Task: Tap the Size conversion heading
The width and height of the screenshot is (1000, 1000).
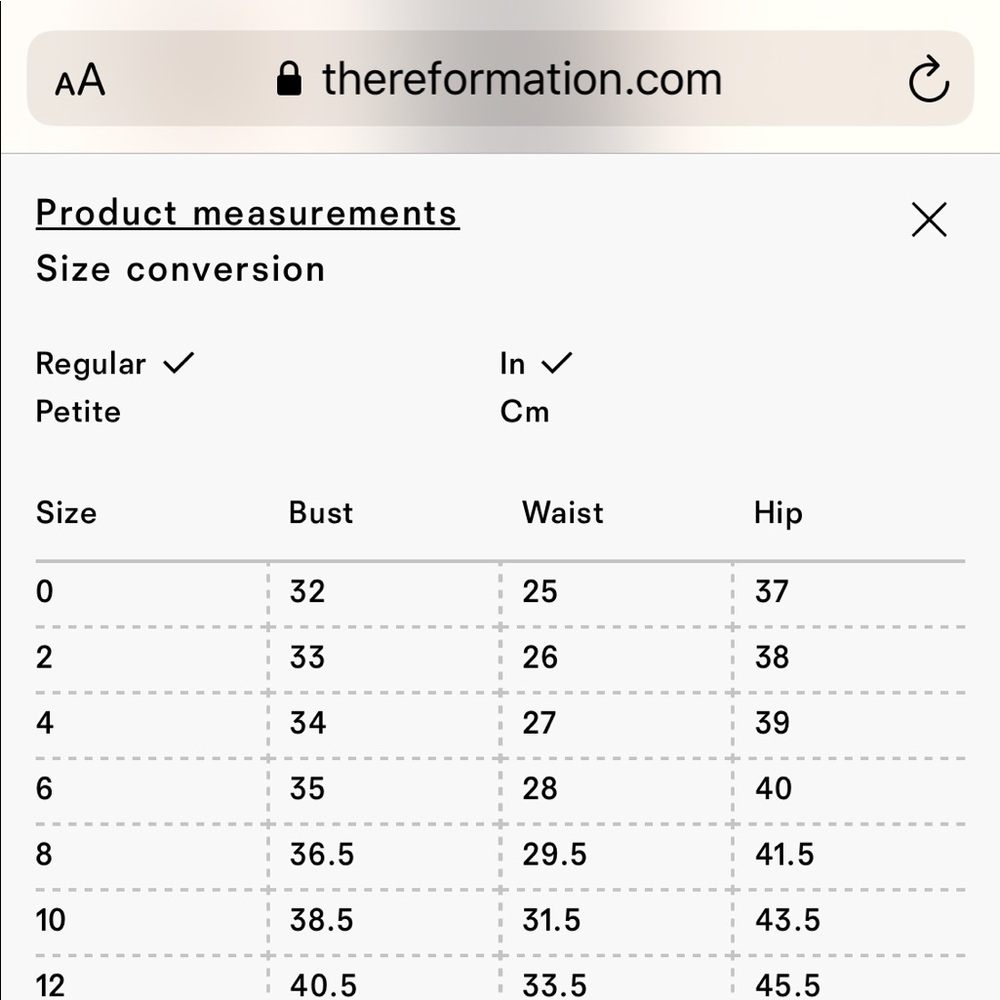Action: pos(181,269)
